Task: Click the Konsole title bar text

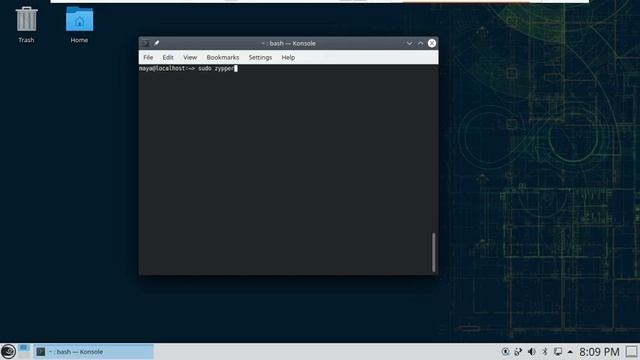Action: (289, 43)
